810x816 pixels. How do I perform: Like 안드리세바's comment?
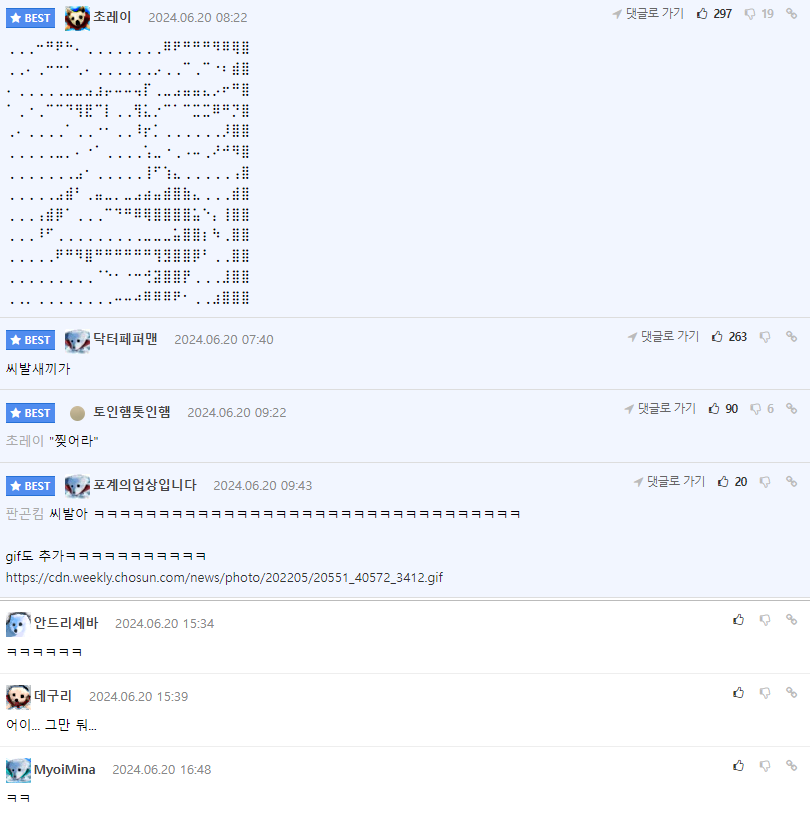pyautogui.click(x=738, y=620)
